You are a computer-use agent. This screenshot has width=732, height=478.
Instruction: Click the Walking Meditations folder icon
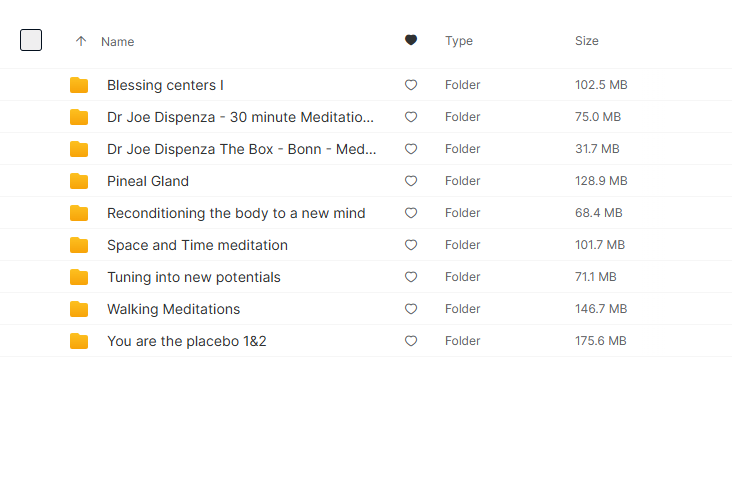pyautogui.click(x=79, y=309)
